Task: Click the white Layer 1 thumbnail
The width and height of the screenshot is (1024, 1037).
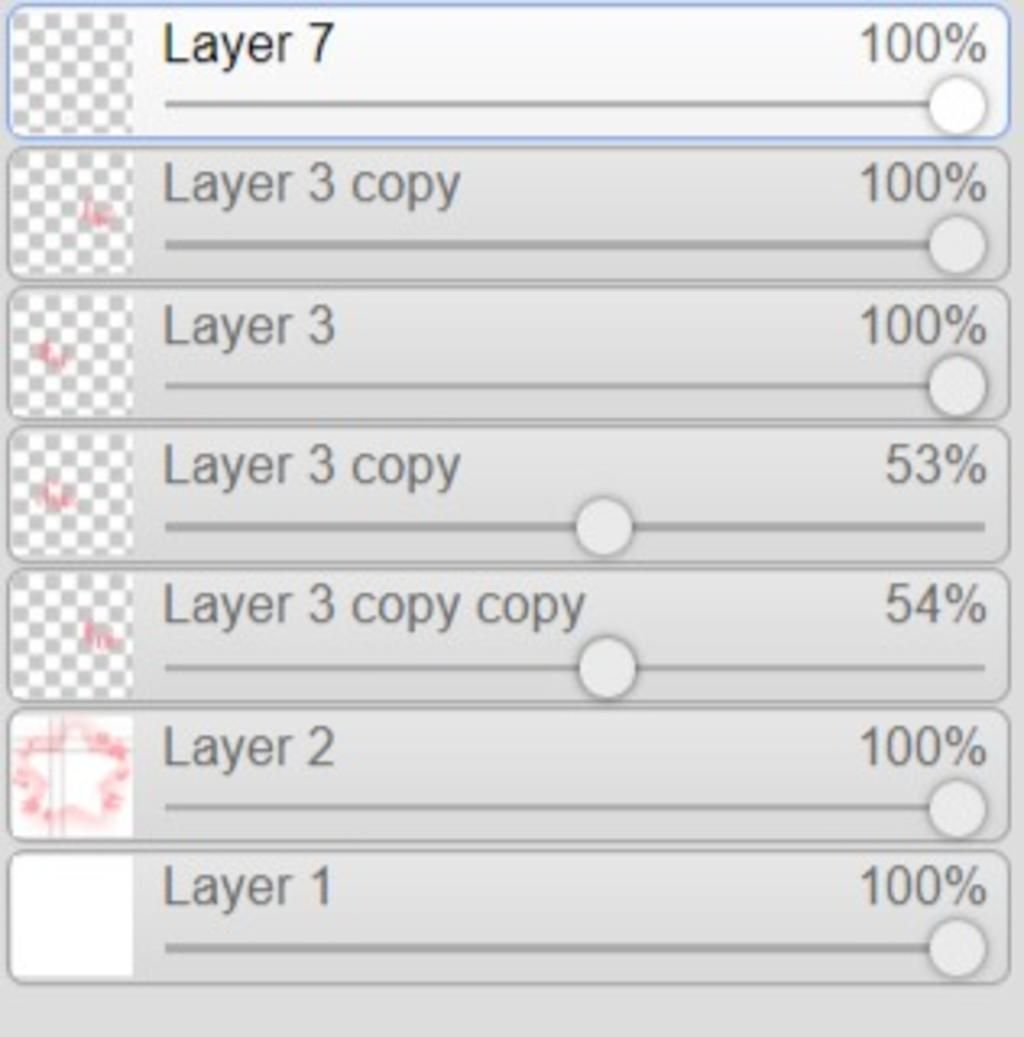Action: (73, 917)
